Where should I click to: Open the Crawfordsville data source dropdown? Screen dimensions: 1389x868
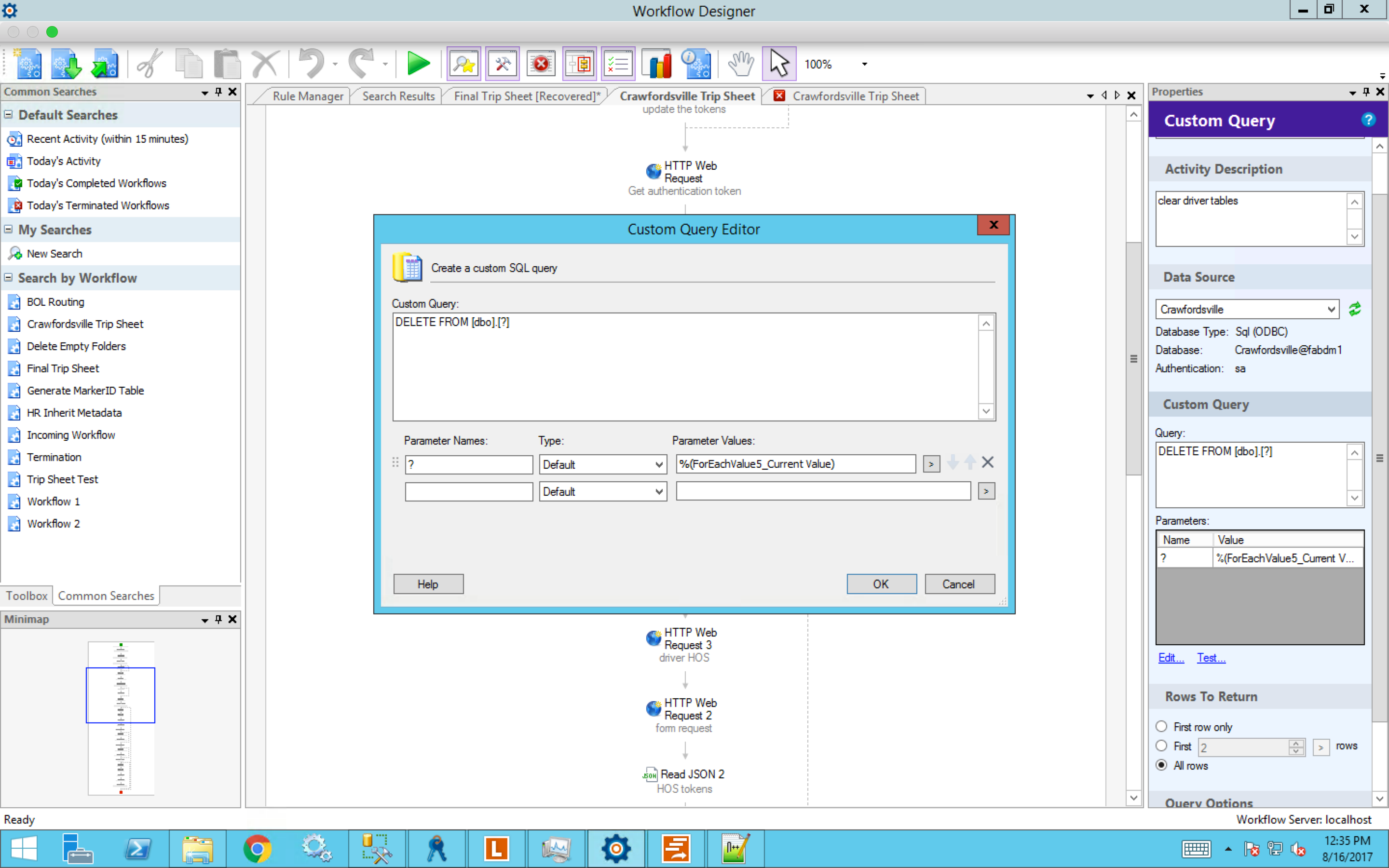(1332, 310)
